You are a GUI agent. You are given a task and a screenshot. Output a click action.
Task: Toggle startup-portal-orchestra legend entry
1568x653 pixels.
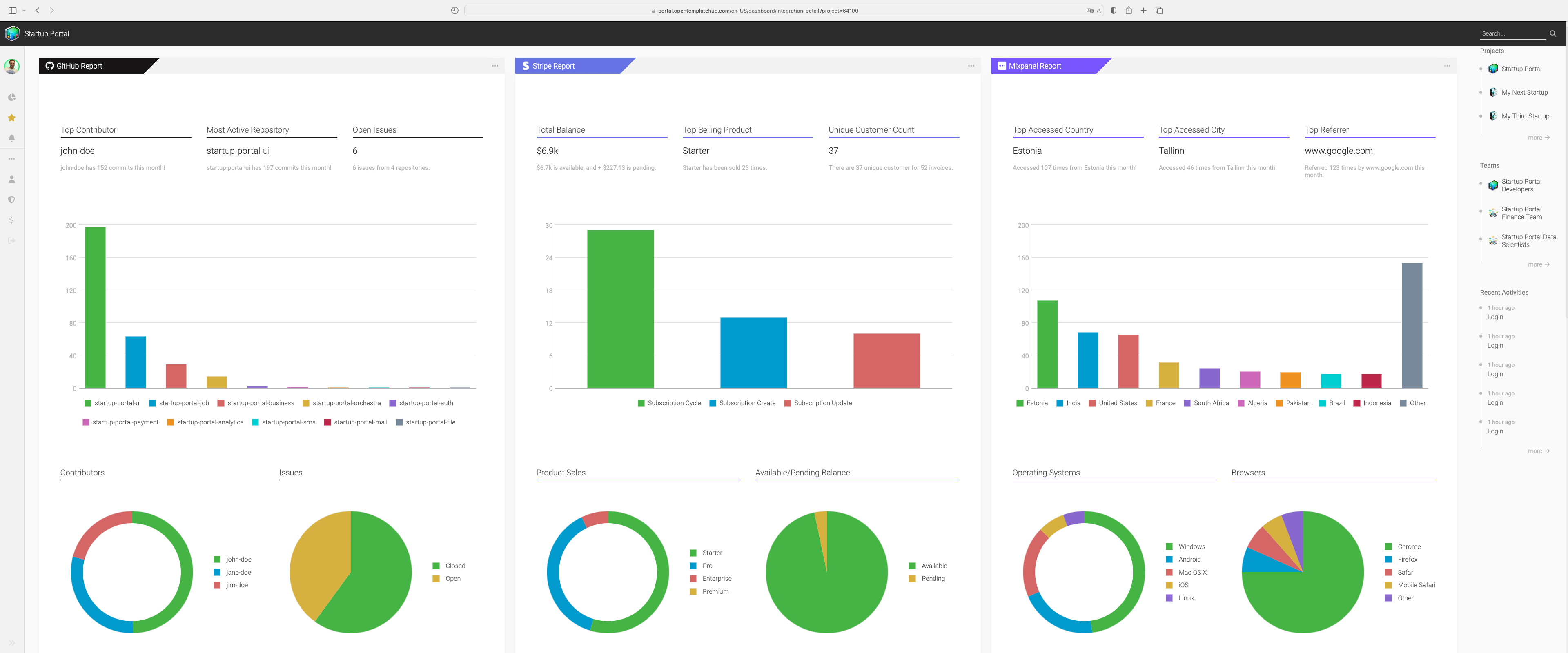point(341,403)
